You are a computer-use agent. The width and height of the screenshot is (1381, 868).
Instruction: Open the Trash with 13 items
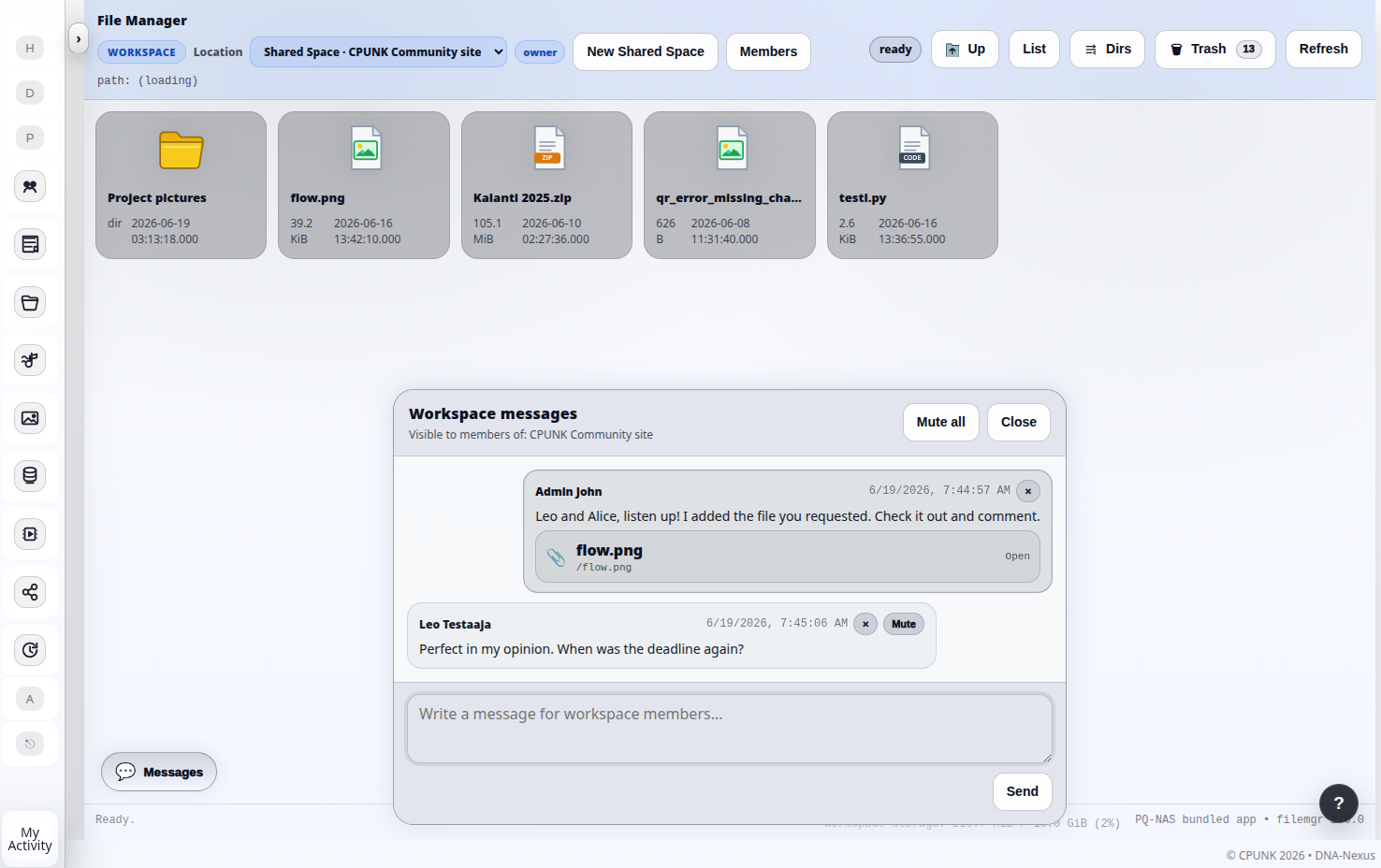pyautogui.click(x=1214, y=50)
